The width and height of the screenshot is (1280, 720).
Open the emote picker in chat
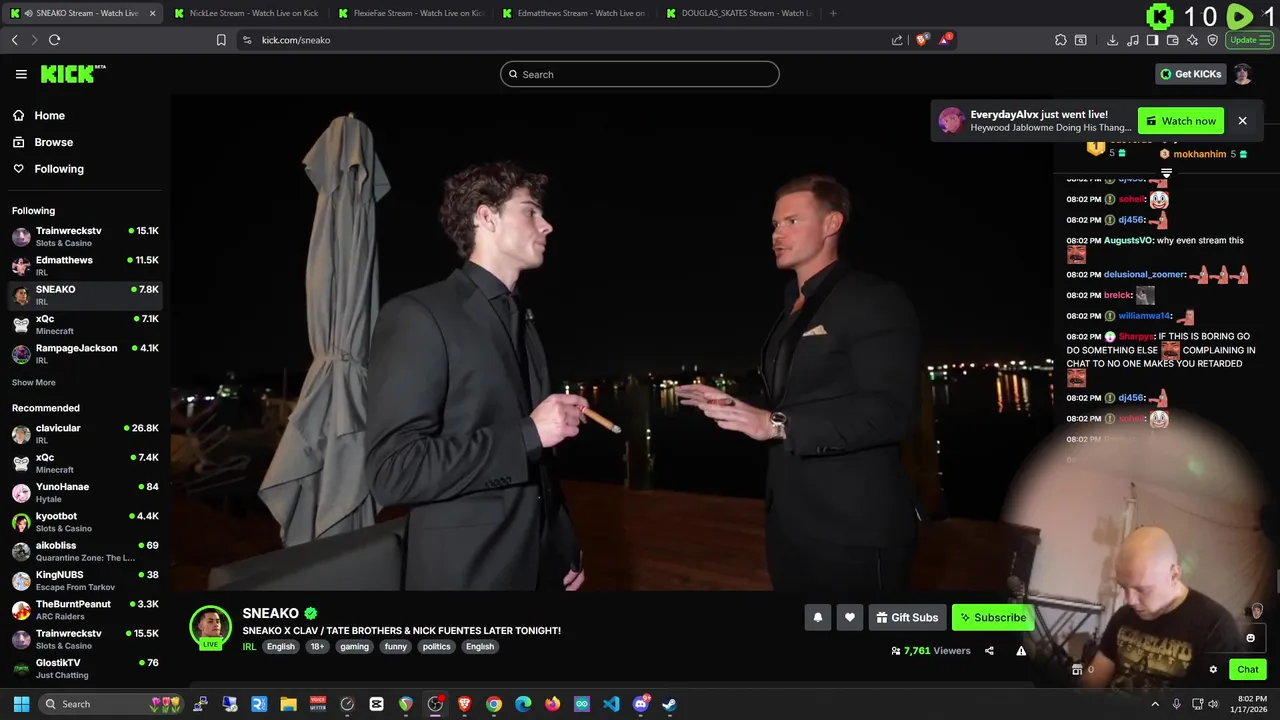click(x=1250, y=638)
